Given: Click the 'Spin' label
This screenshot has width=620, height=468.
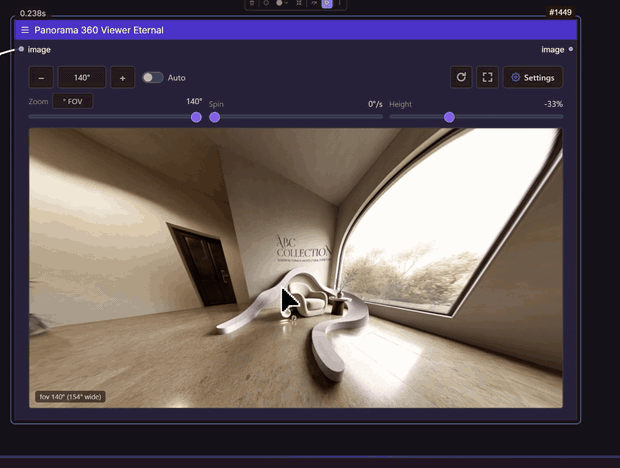Looking at the screenshot, I should pos(216,104).
